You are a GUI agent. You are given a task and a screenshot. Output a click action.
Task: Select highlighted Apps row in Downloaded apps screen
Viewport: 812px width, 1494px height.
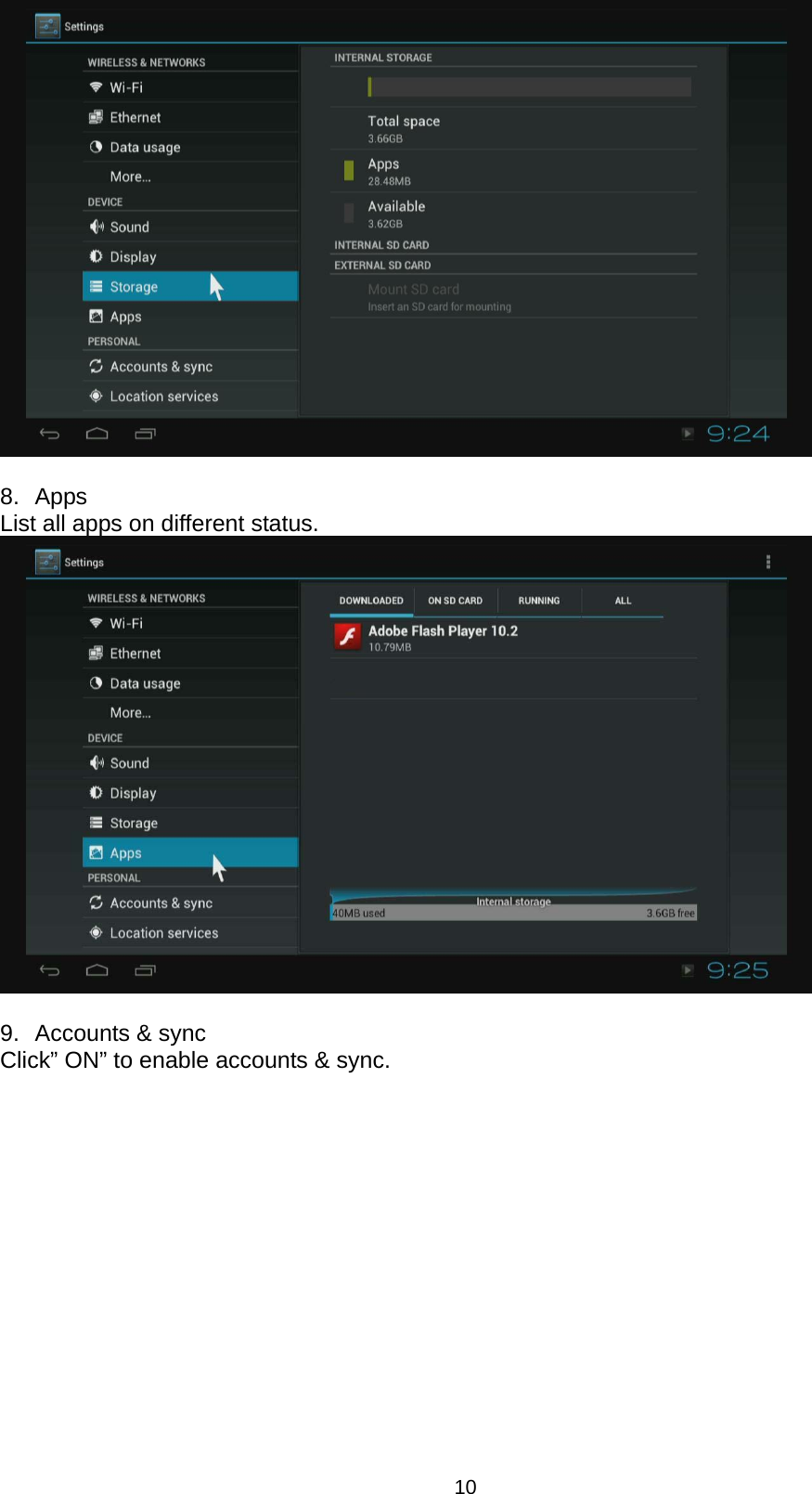190,852
